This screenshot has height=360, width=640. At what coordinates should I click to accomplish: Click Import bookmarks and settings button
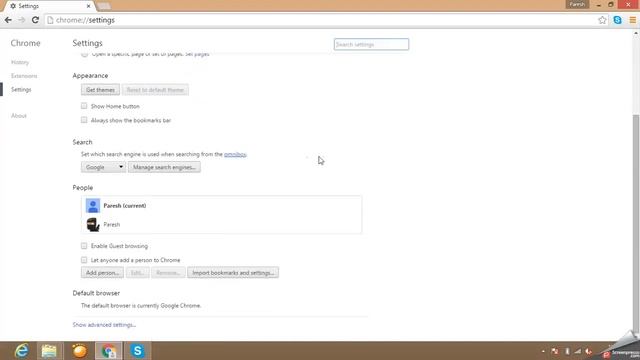233,273
